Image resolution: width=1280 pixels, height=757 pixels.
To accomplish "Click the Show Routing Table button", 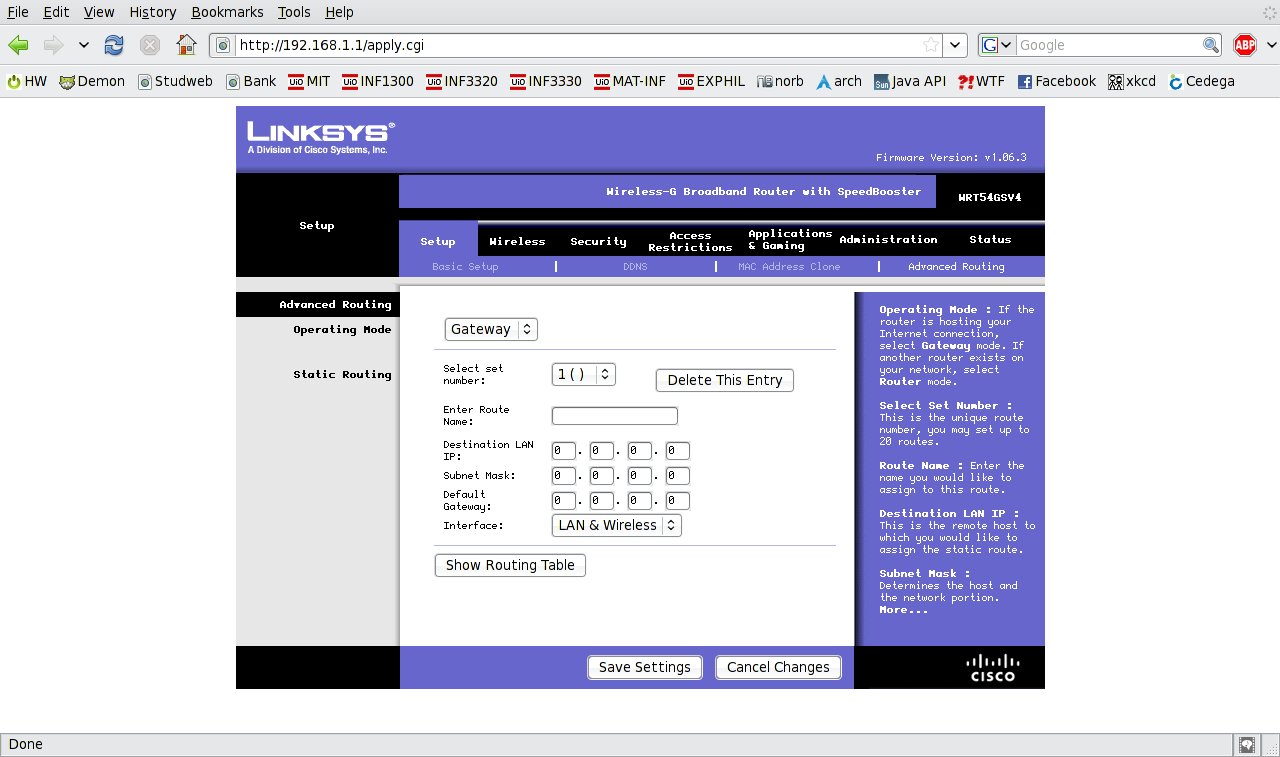I will 510,565.
